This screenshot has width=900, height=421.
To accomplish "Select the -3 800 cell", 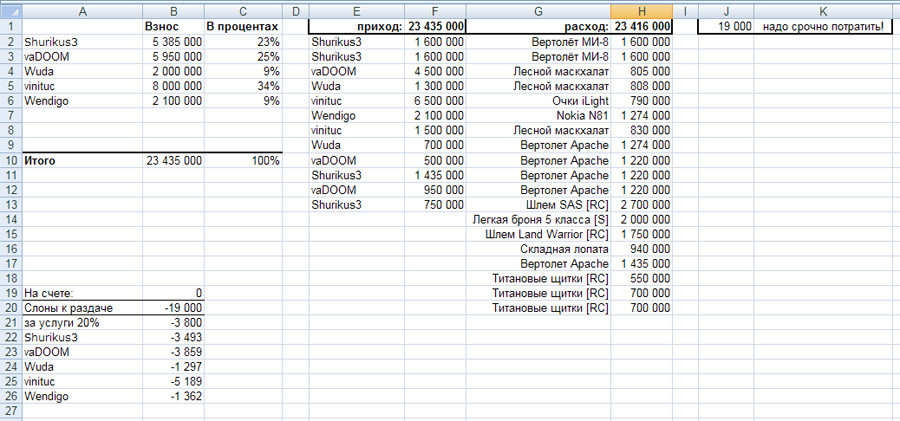I will tap(173, 323).
